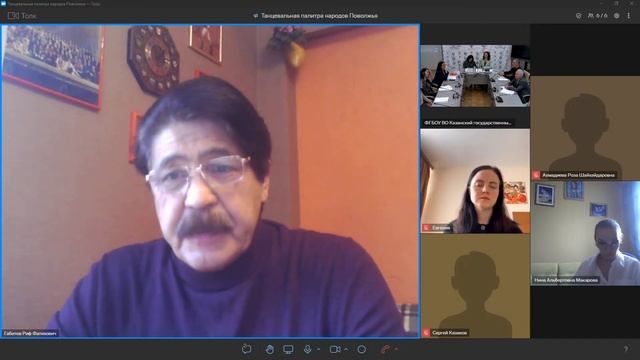This screenshot has height=360, width=640.
Task: Select Нина Альбертовна Макарова's video tile
Action: (x=585, y=233)
